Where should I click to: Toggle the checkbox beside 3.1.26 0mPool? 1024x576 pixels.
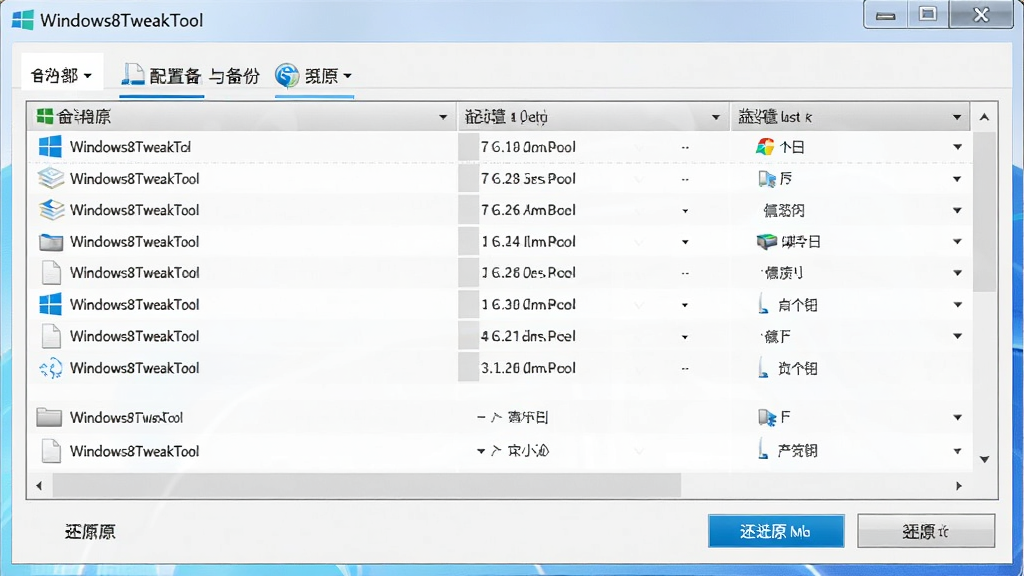pyautogui.click(x=468, y=368)
